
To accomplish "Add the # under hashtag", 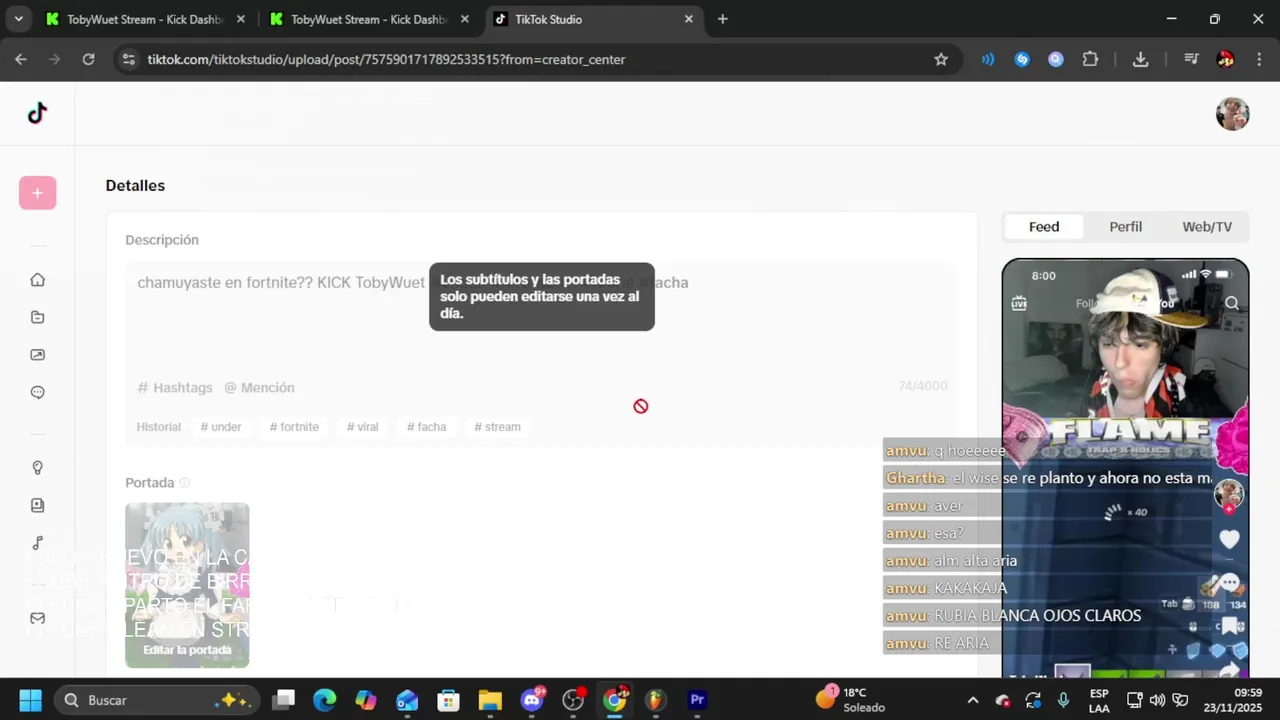I will [221, 427].
